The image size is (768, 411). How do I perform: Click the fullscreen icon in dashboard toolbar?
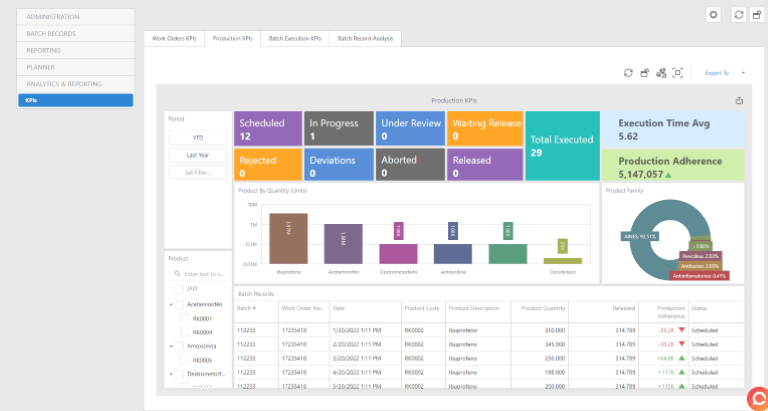tap(678, 73)
